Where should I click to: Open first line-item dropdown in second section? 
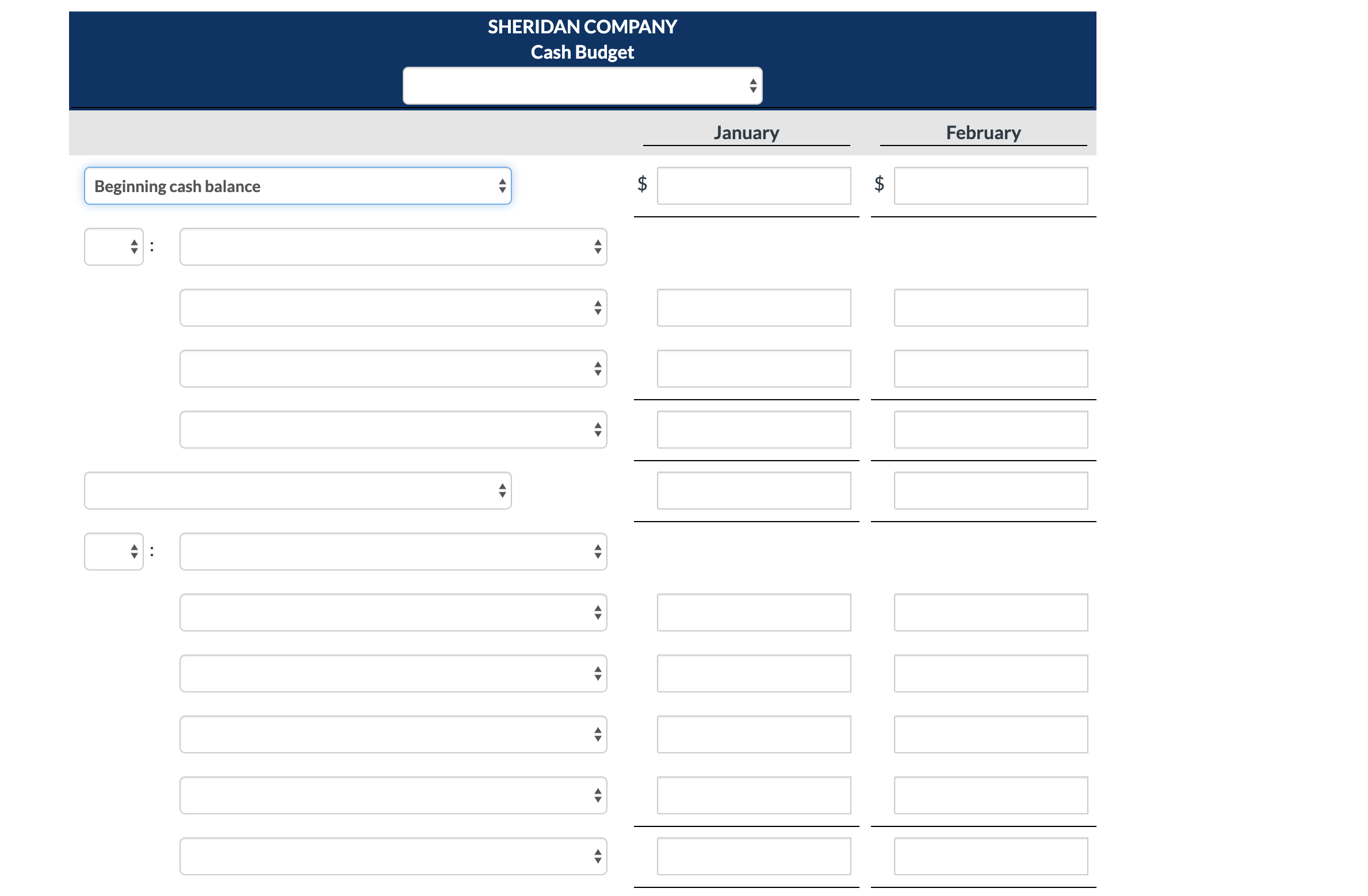click(x=393, y=612)
